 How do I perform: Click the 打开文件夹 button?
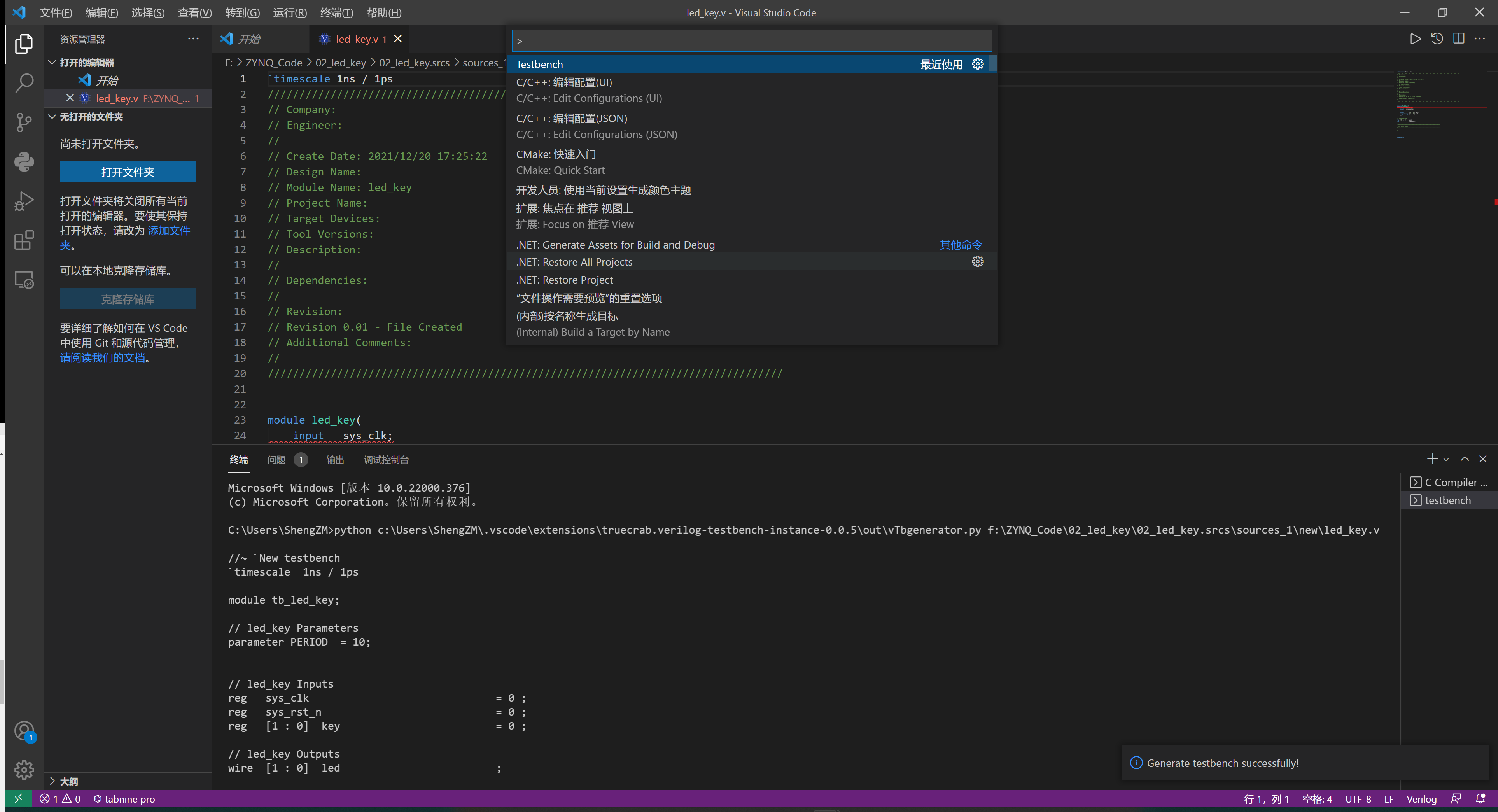[x=127, y=171]
